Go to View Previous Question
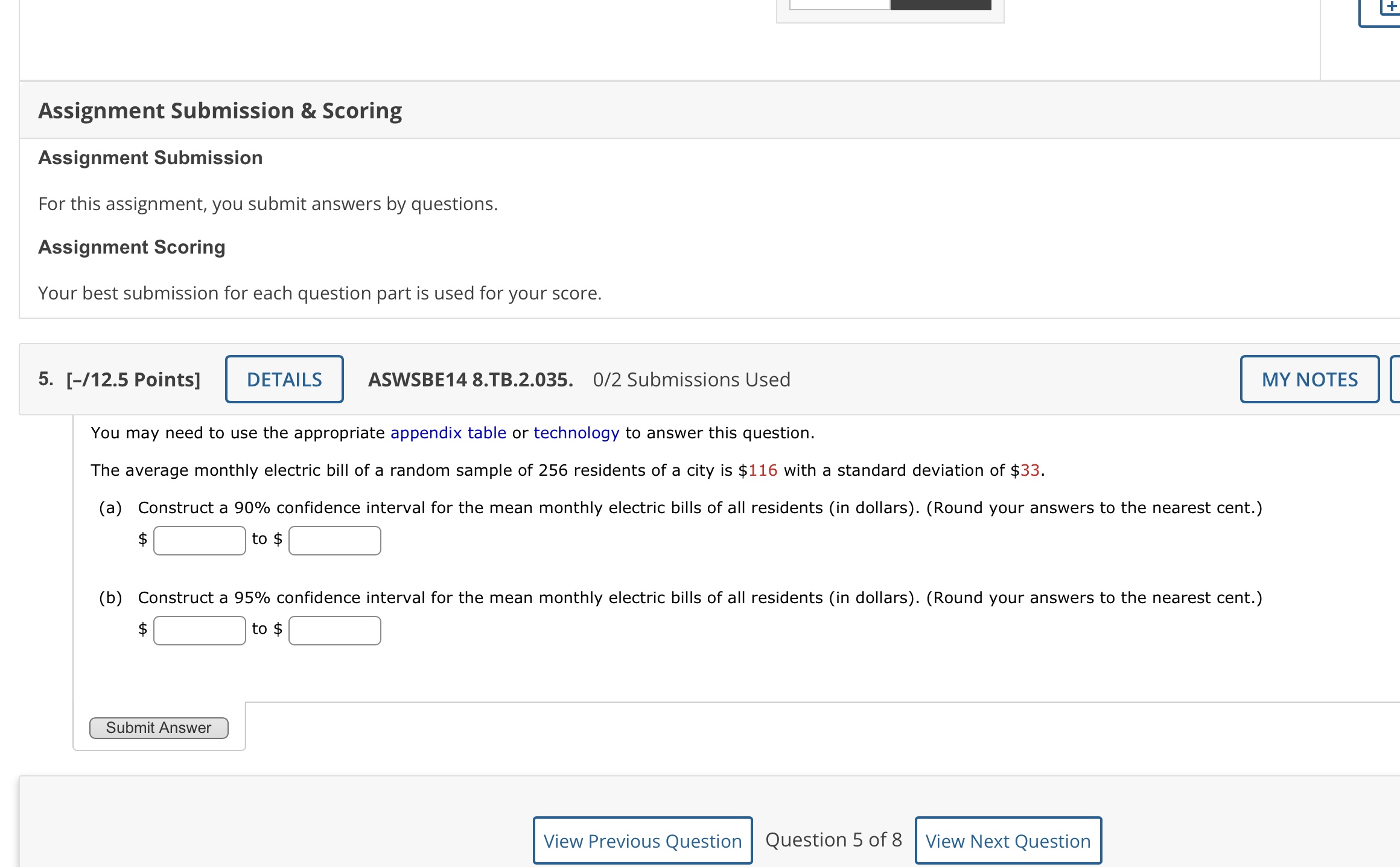1400x867 pixels. click(x=642, y=840)
